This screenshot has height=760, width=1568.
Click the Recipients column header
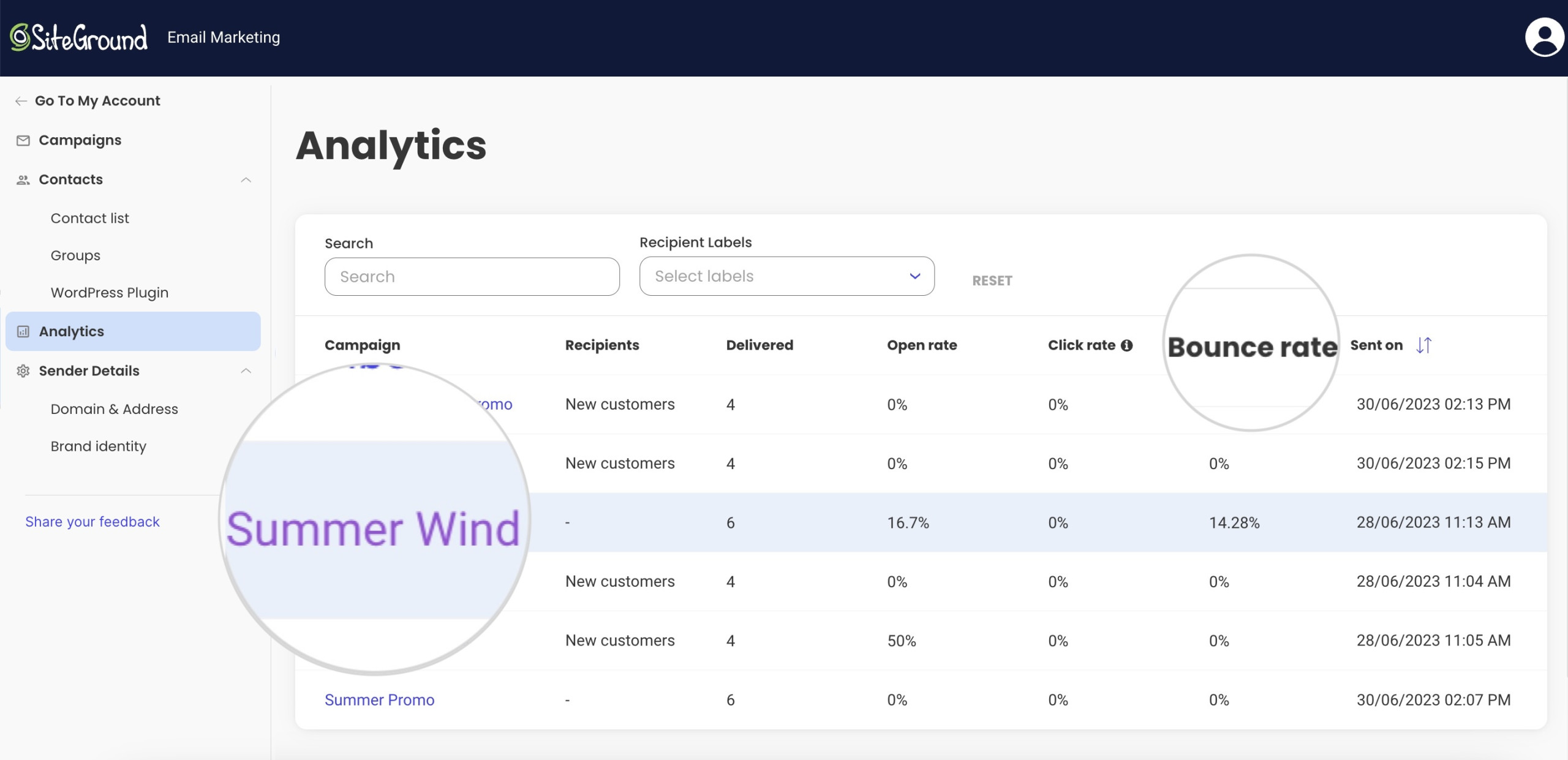pyautogui.click(x=602, y=345)
